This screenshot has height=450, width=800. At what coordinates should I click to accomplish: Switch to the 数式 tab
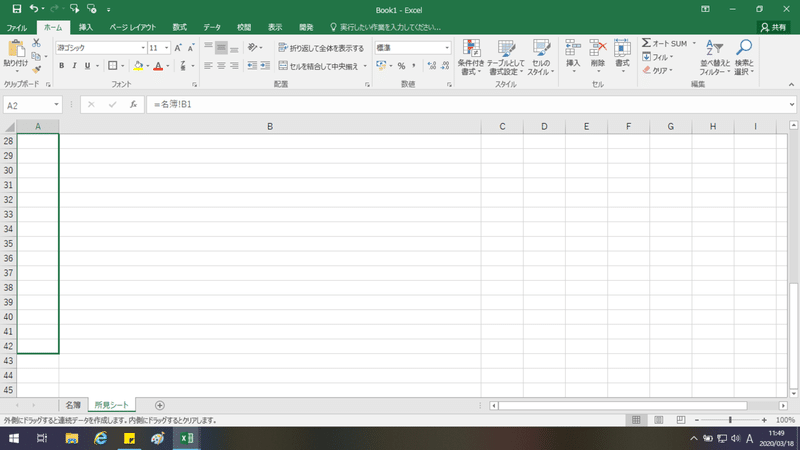(x=180, y=28)
